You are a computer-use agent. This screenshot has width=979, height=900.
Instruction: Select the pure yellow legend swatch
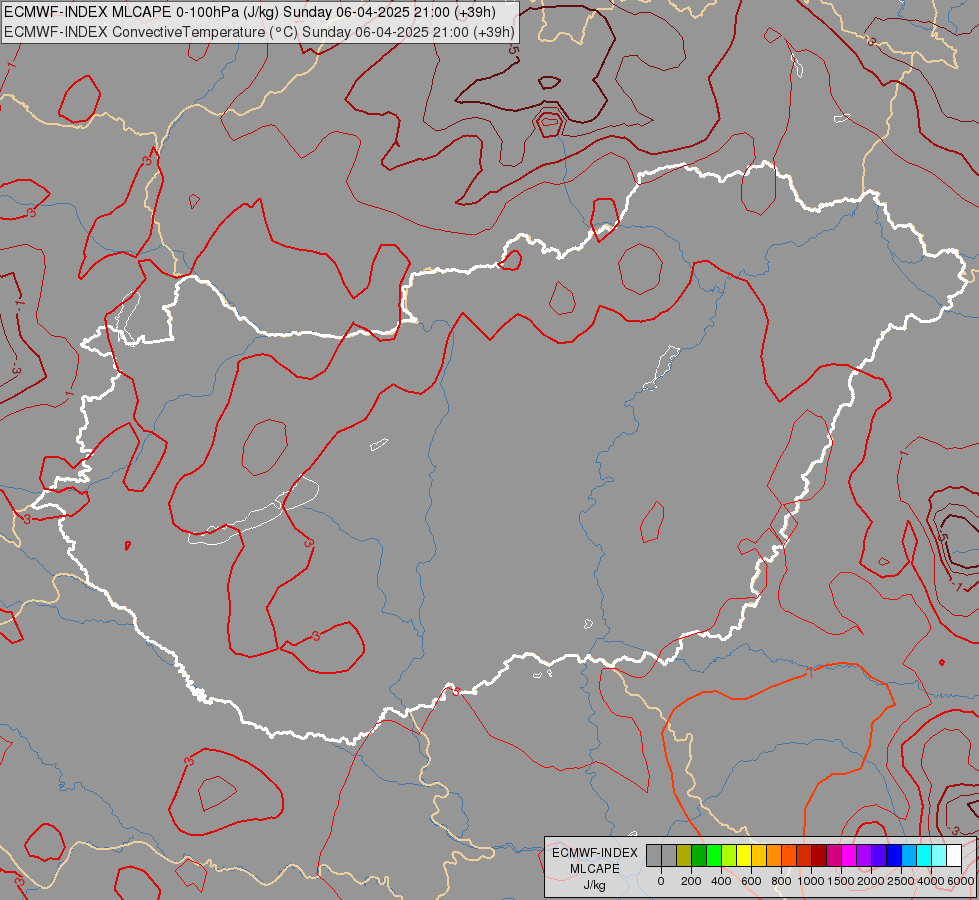click(x=744, y=856)
